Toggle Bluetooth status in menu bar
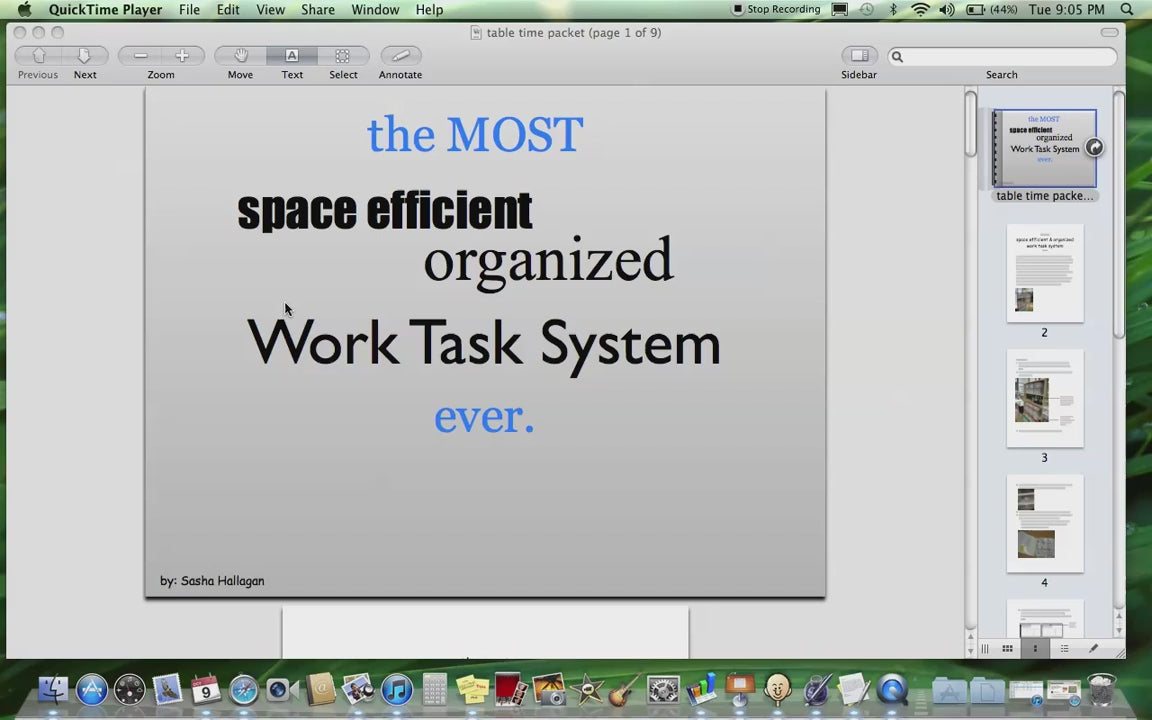Viewport: 1152px width, 720px height. point(892,9)
